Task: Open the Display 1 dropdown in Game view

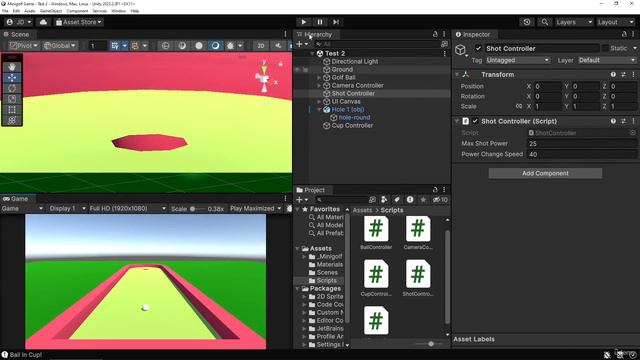Action: click(x=67, y=209)
